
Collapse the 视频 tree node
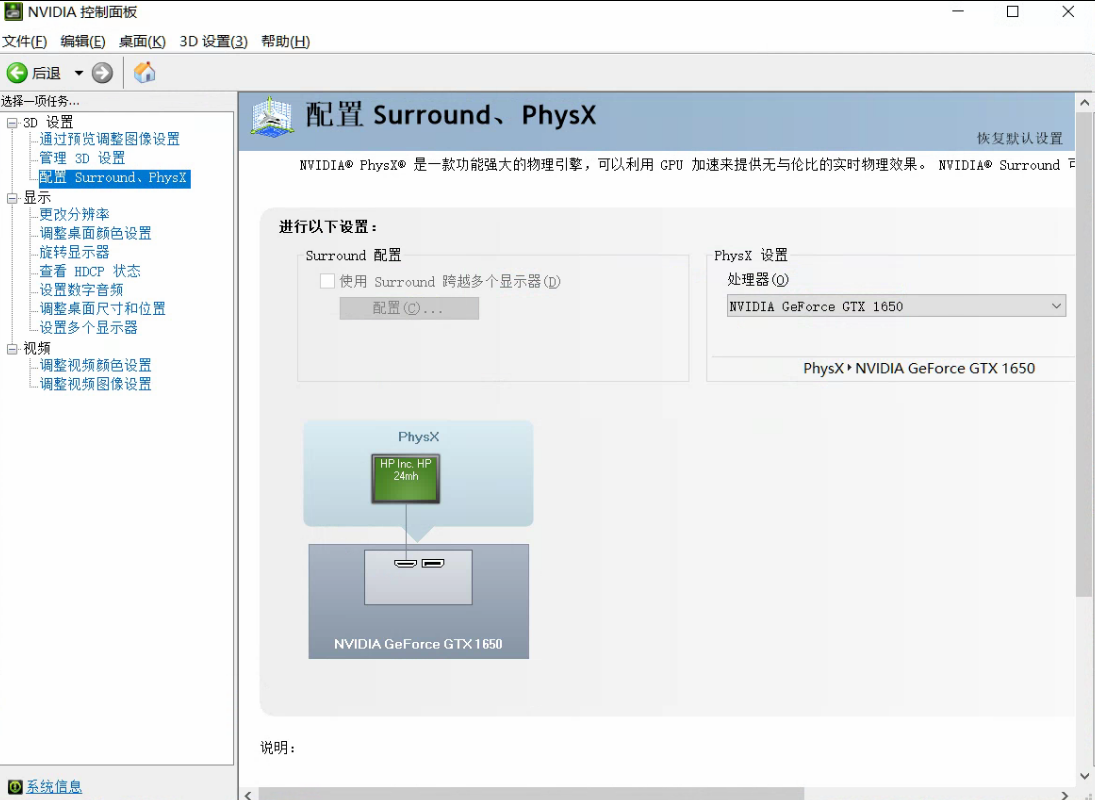point(12,349)
